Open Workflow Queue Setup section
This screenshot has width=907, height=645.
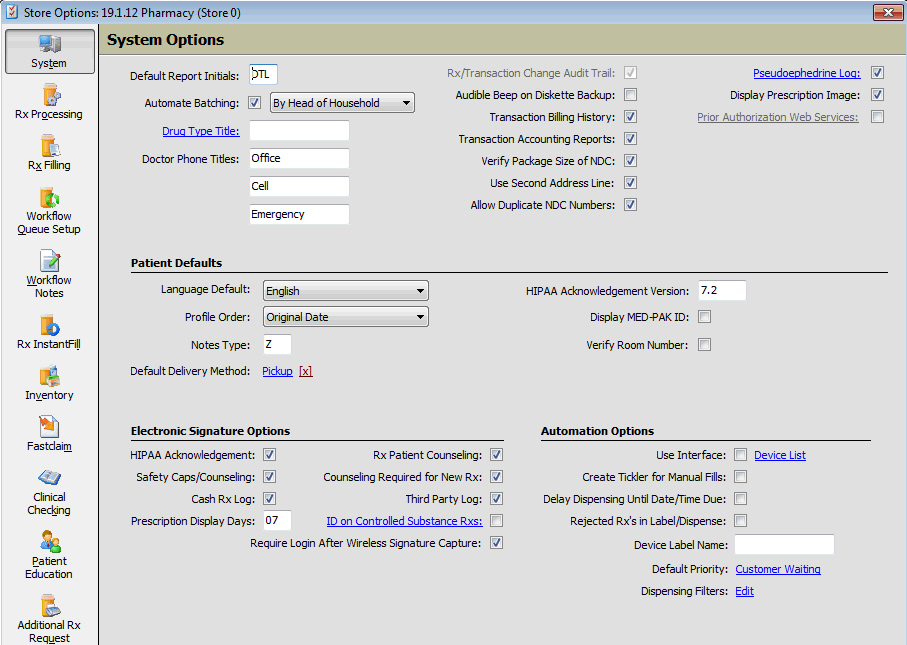[x=49, y=210]
